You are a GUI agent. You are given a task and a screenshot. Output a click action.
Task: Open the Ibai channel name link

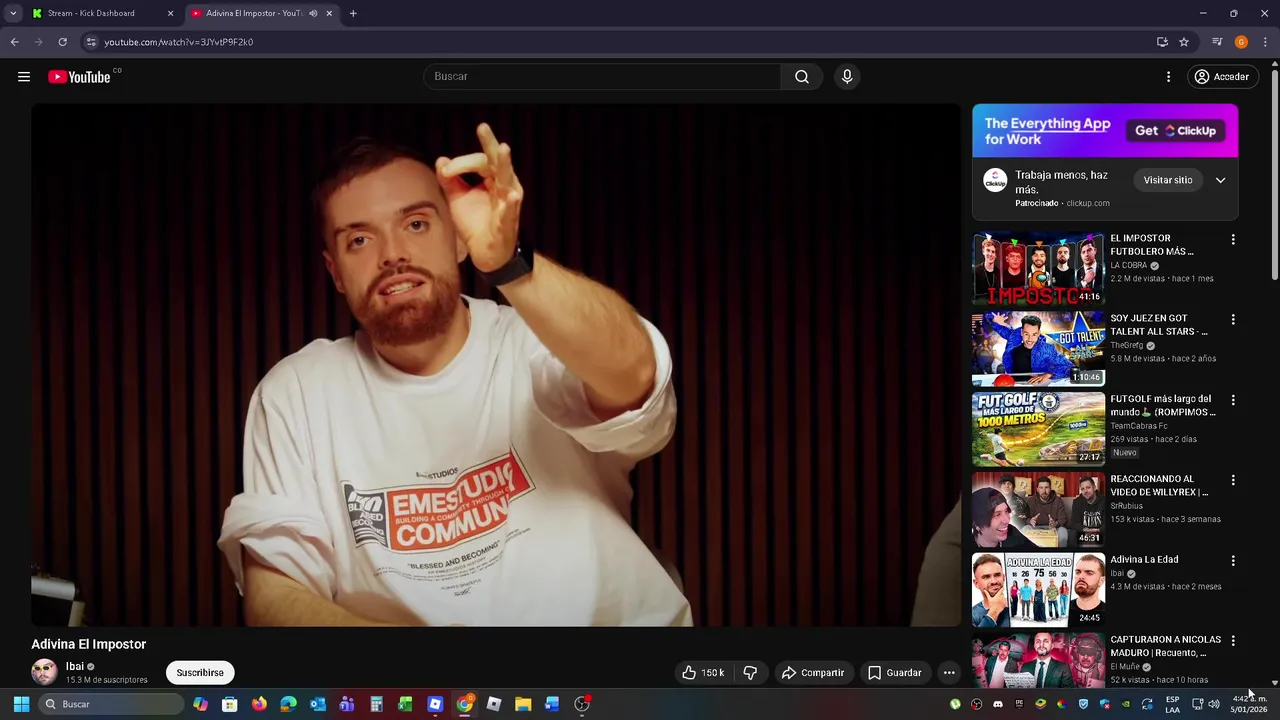tap(75, 666)
